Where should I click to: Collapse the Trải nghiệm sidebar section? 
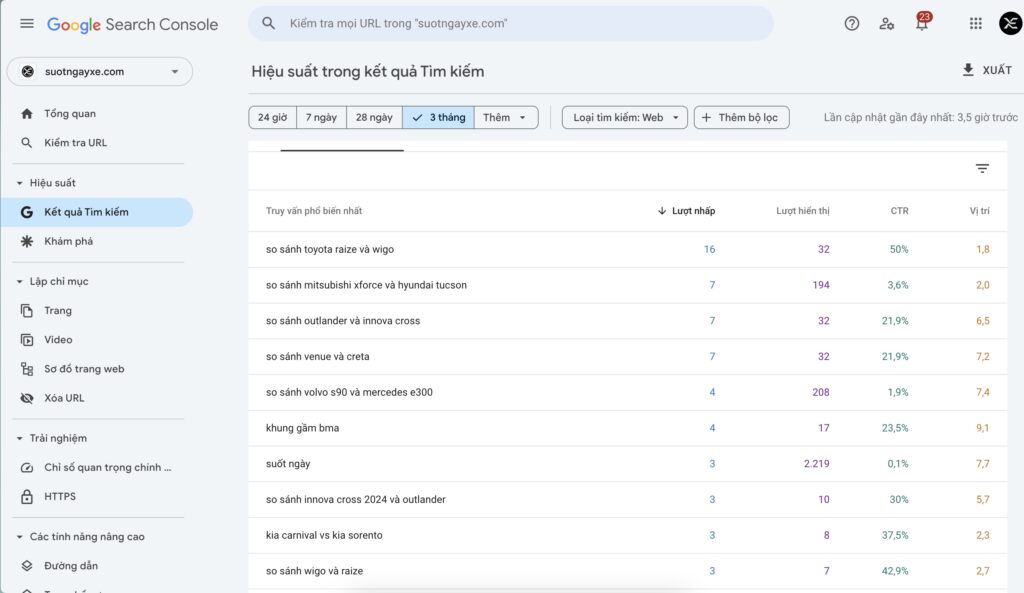(20, 438)
